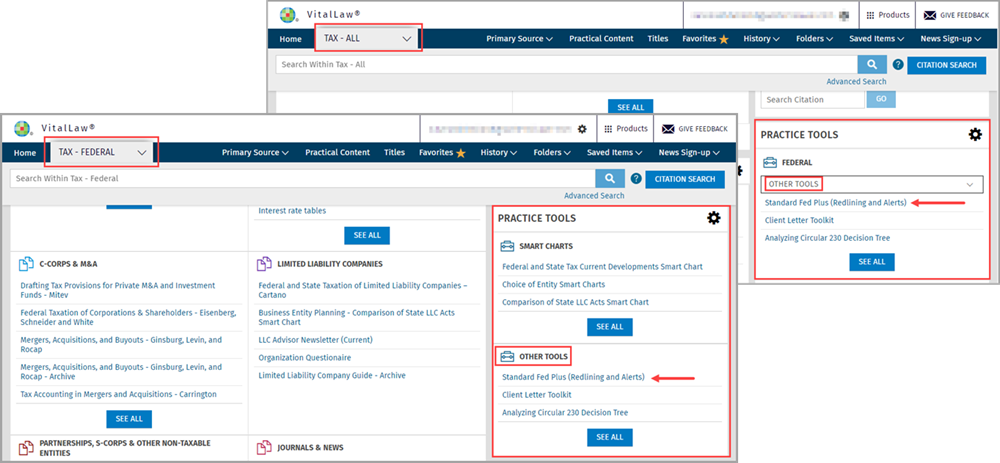
Task: Click search magnifier button in Tax - Federal window
Action: click(x=610, y=179)
